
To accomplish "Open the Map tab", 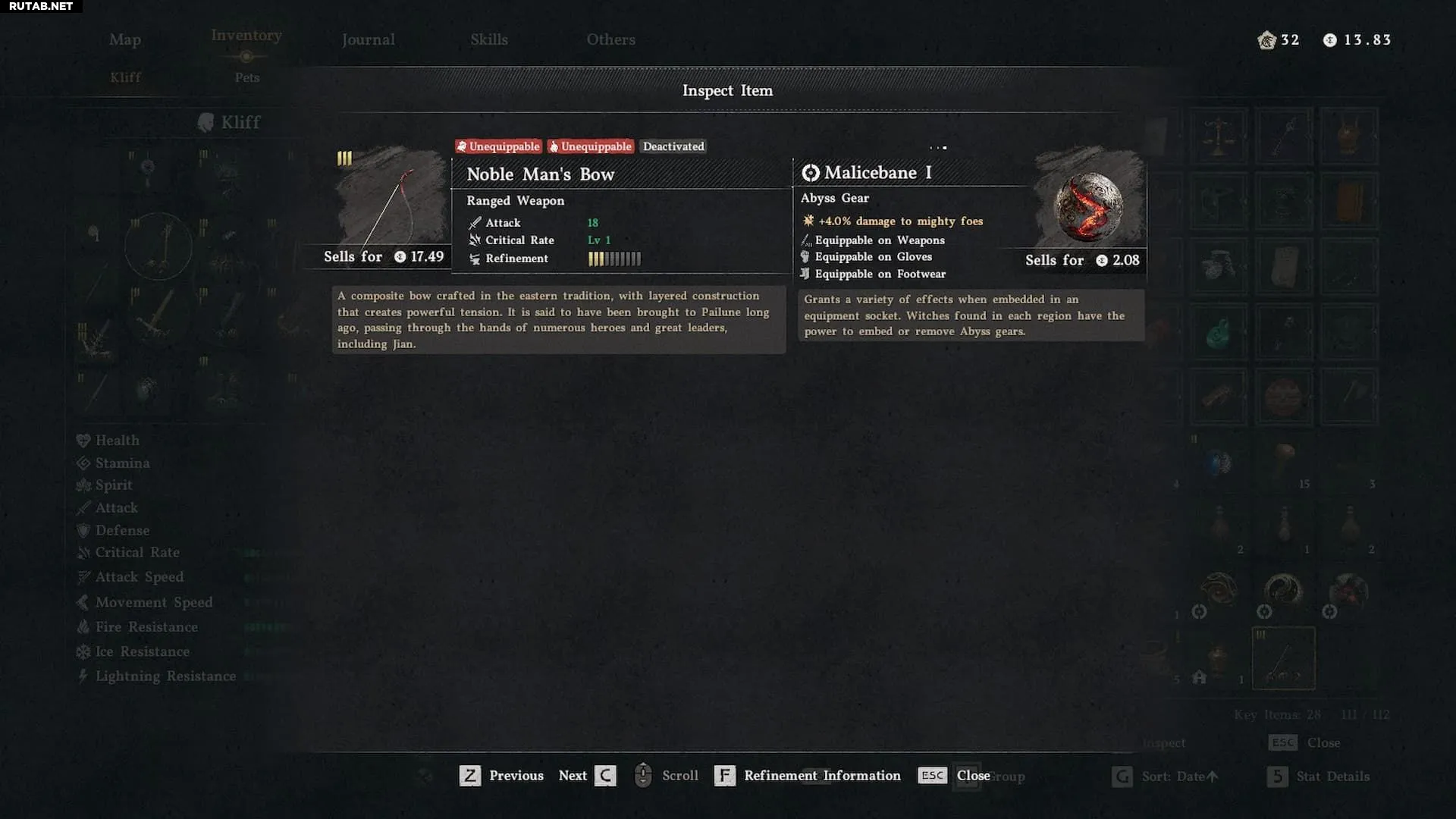I will [125, 39].
